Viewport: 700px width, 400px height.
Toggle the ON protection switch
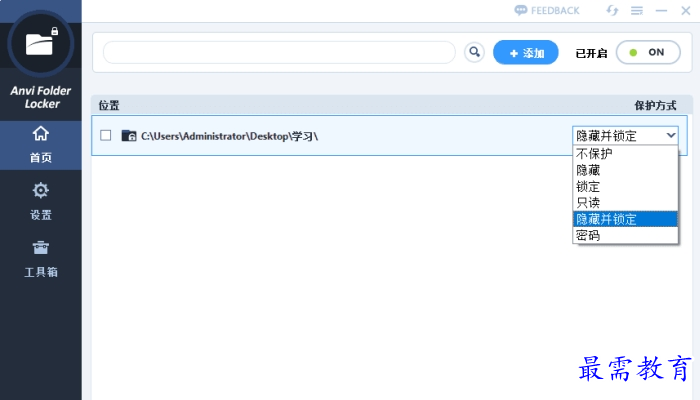tap(648, 53)
